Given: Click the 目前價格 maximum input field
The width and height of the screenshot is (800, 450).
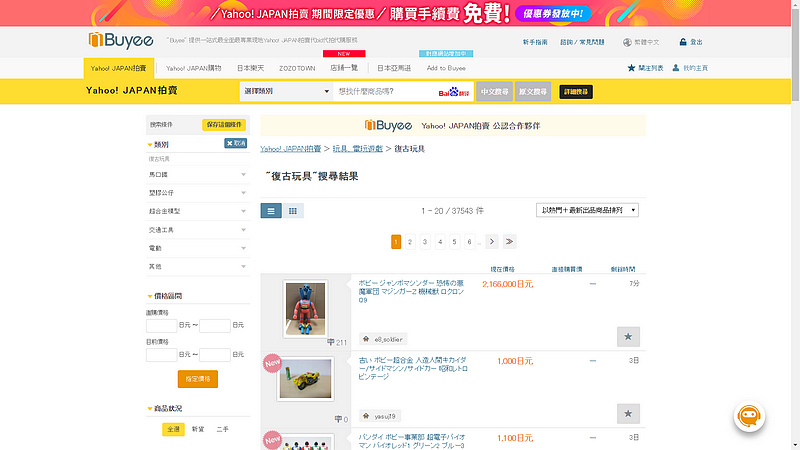Looking at the screenshot, I should 215,355.
